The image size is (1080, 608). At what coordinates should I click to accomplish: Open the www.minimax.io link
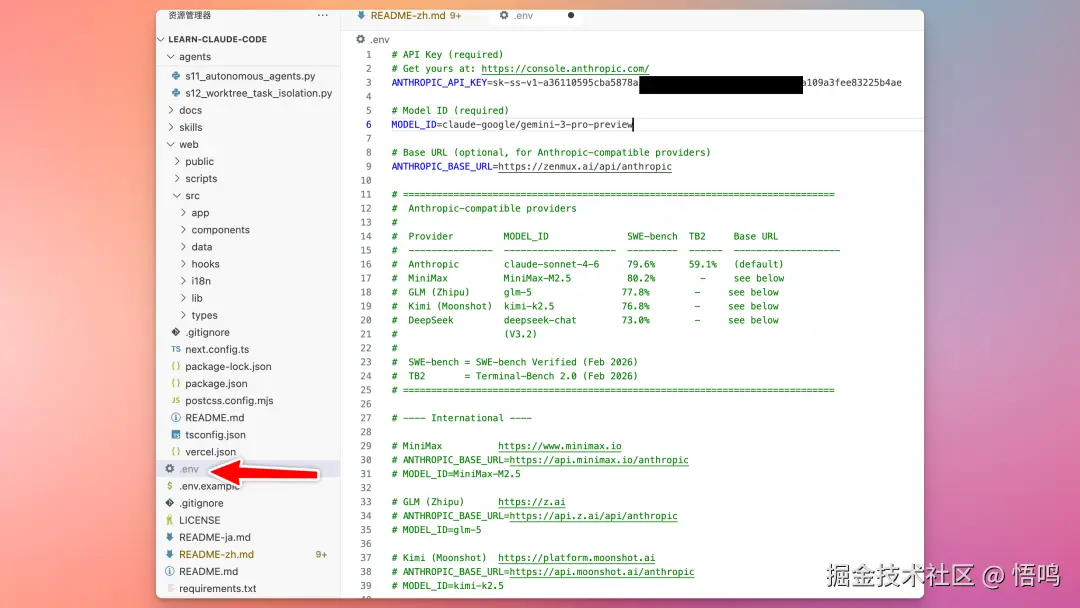click(559, 445)
